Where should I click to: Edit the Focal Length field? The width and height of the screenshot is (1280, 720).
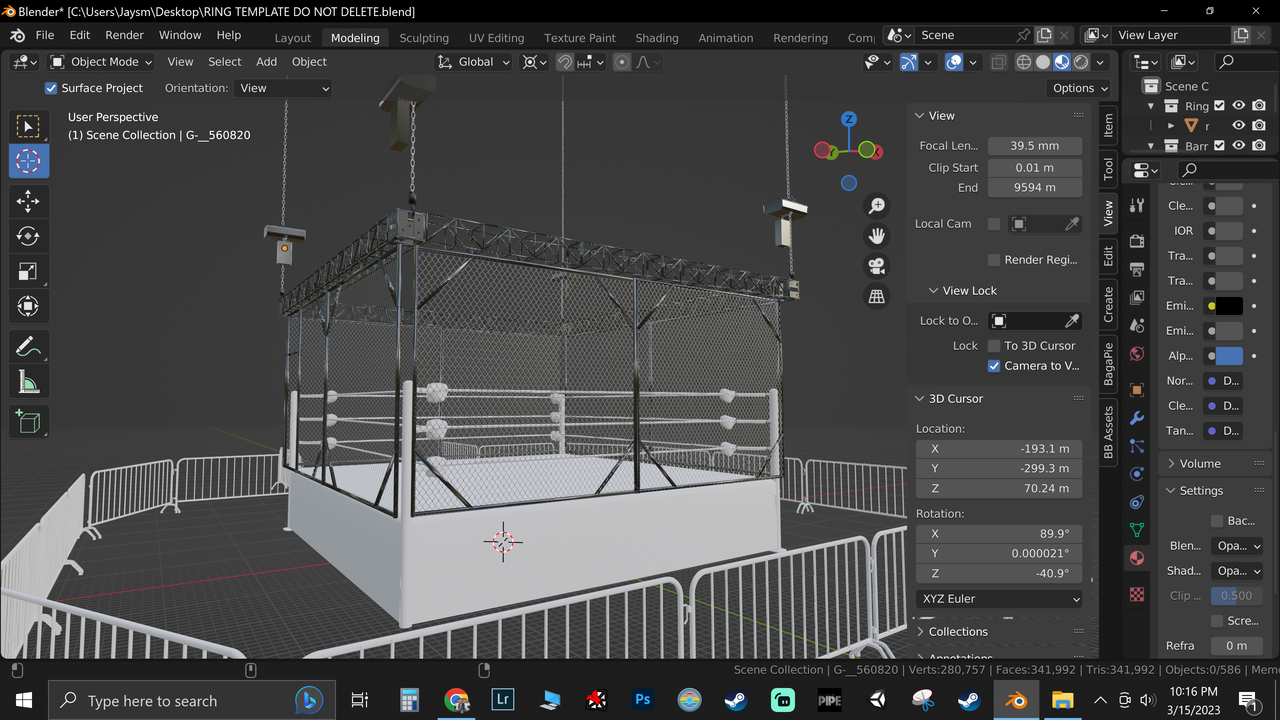(1035, 146)
